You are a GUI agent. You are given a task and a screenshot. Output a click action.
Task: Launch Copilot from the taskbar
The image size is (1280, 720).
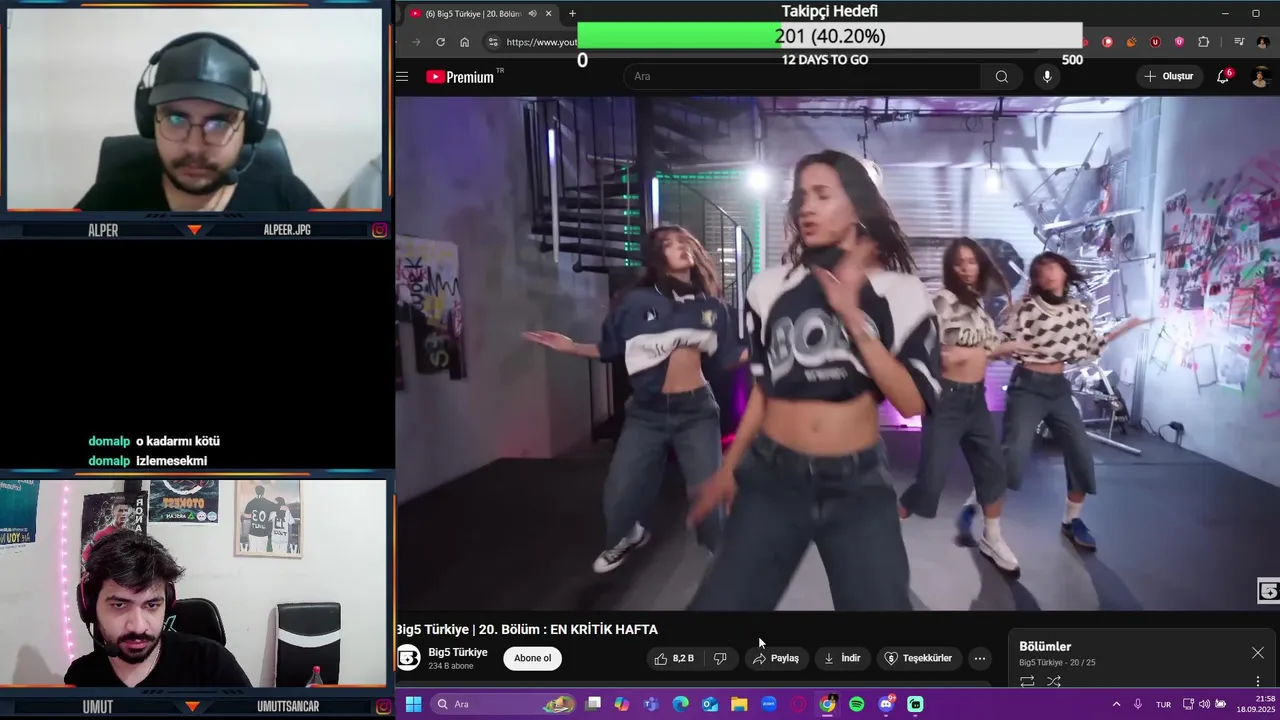[622, 704]
